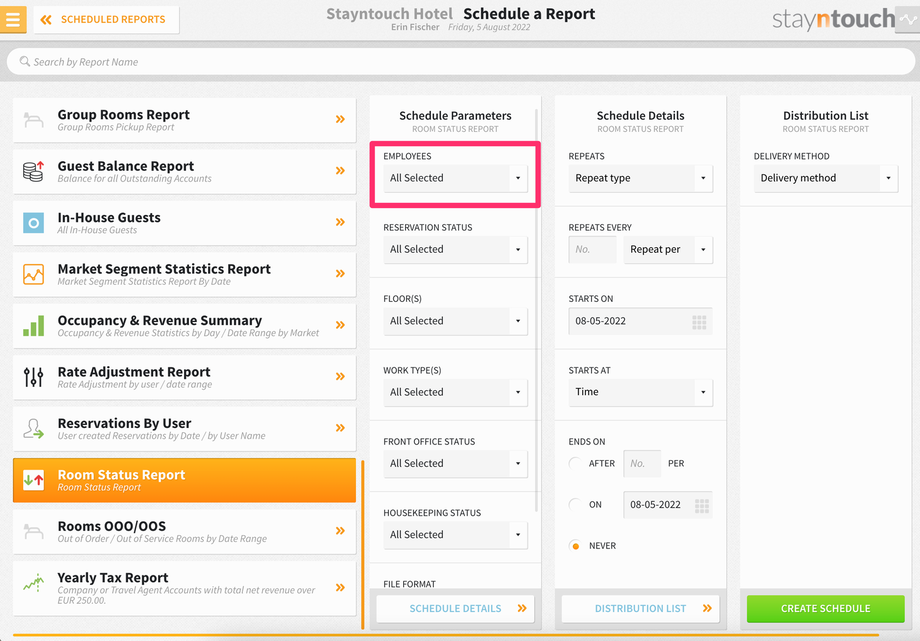Click Guest Balance Report chevron arrow

pos(340,171)
